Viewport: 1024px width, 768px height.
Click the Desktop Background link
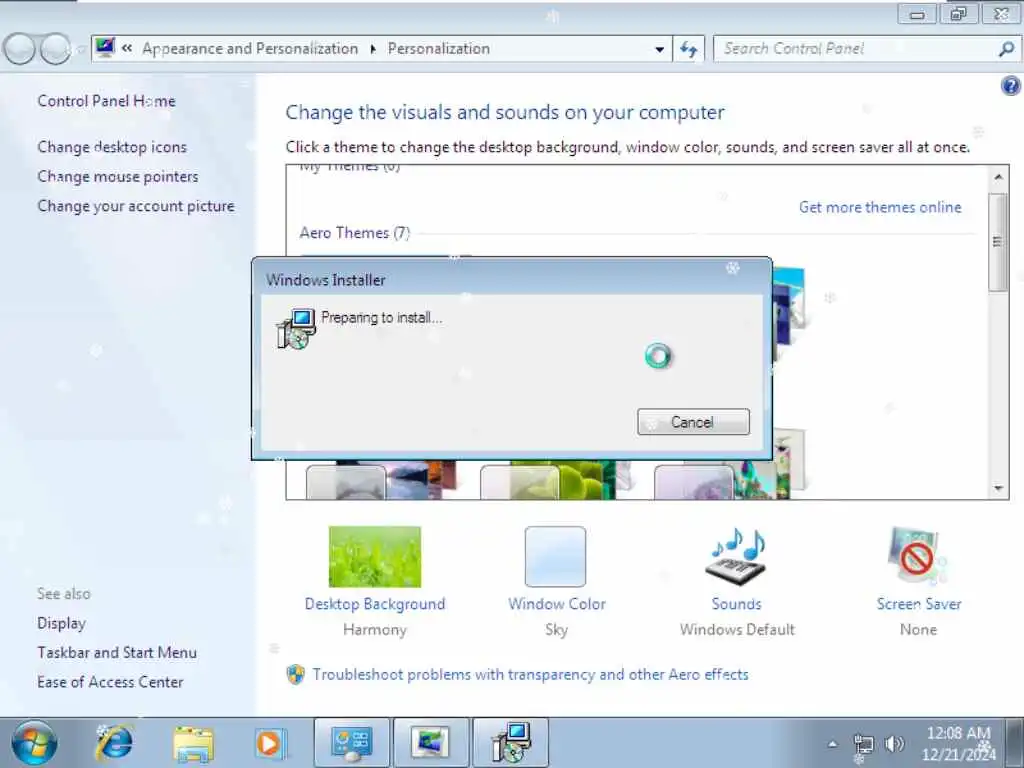click(375, 604)
